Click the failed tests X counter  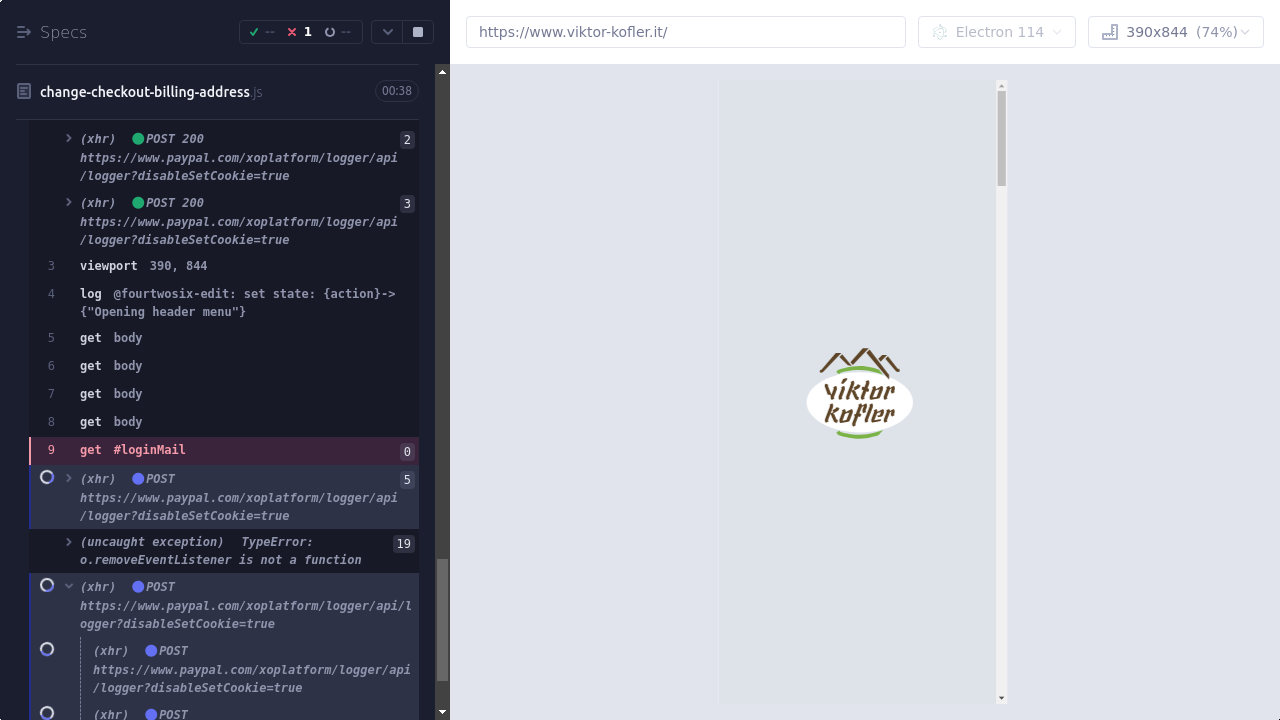(x=299, y=32)
